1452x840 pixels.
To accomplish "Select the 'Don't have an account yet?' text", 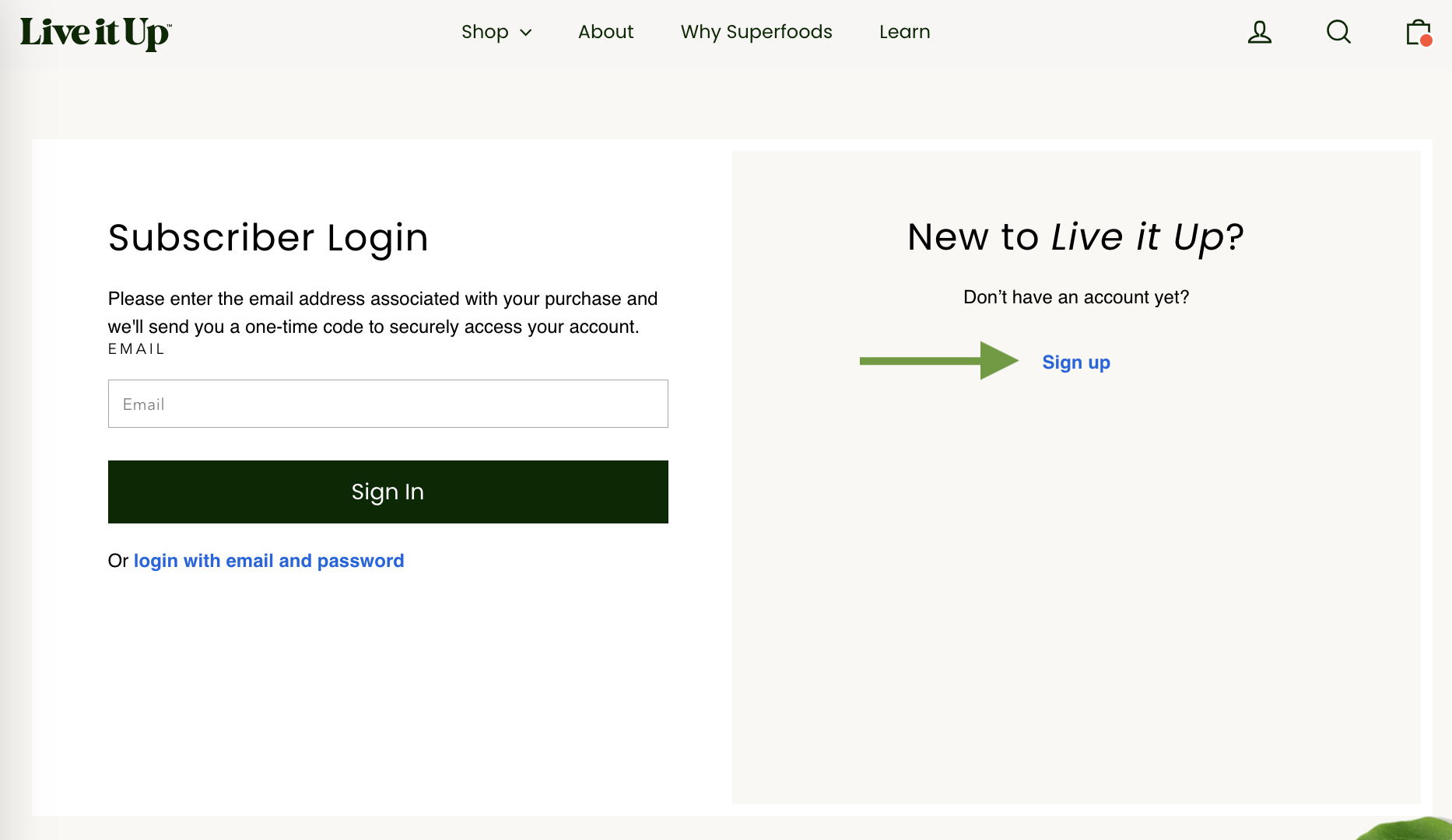I will (x=1076, y=297).
